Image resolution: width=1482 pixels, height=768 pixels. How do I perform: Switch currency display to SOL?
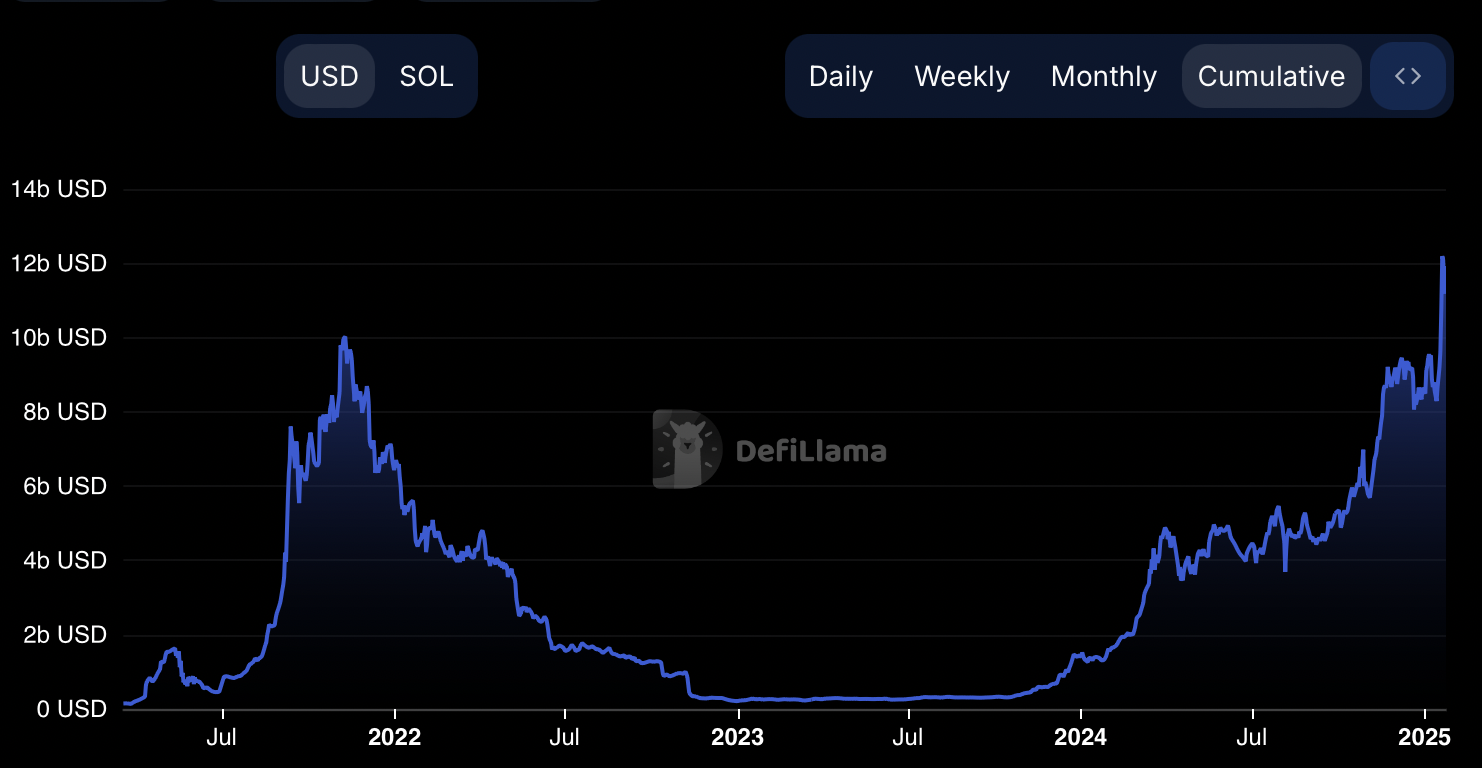[426, 76]
